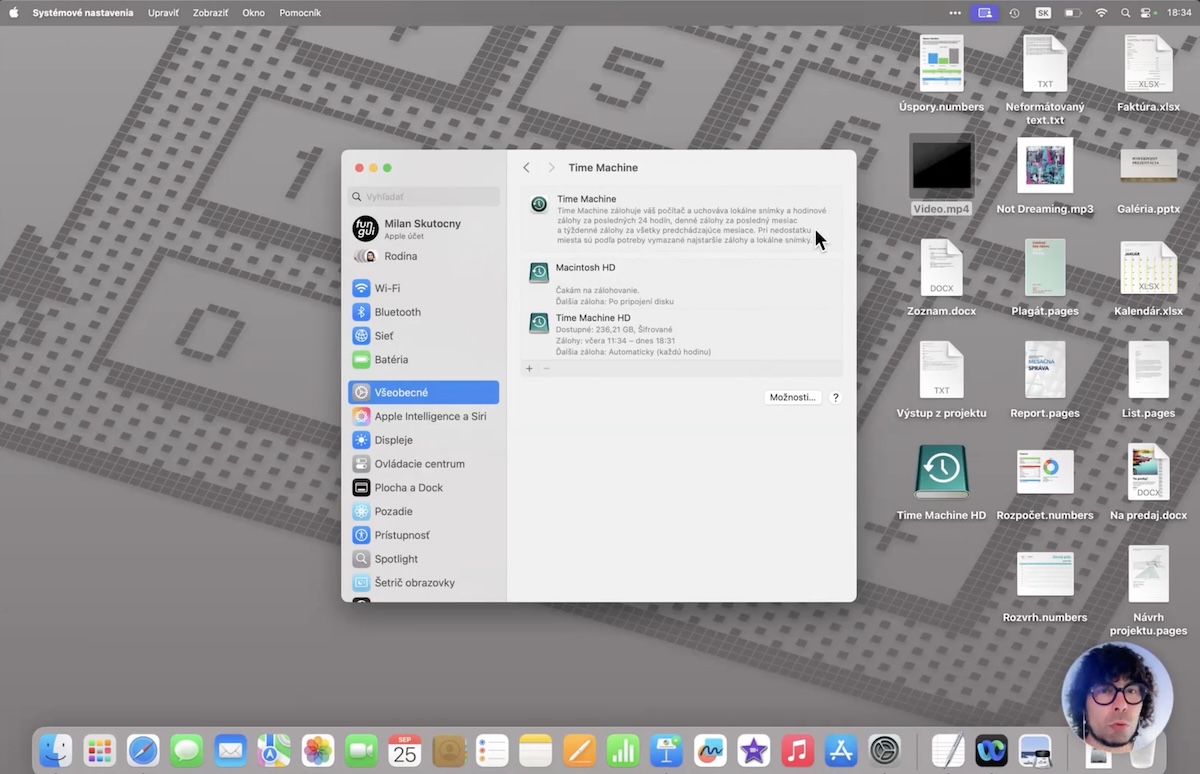Image resolution: width=1200 pixels, height=774 pixels.
Task: Open the Time Machine menu bar icon
Action: tap(1014, 13)
